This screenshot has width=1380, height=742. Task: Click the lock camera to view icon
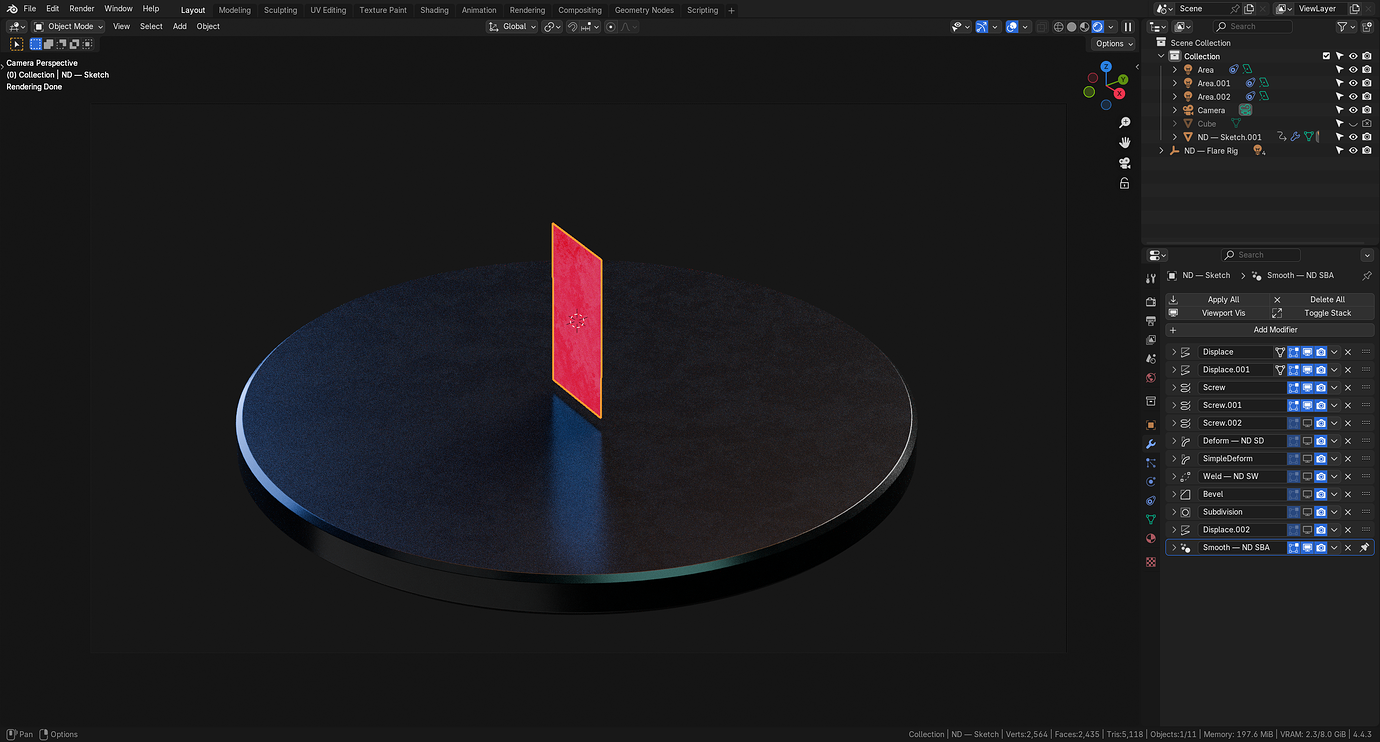tap(1124, 183)
